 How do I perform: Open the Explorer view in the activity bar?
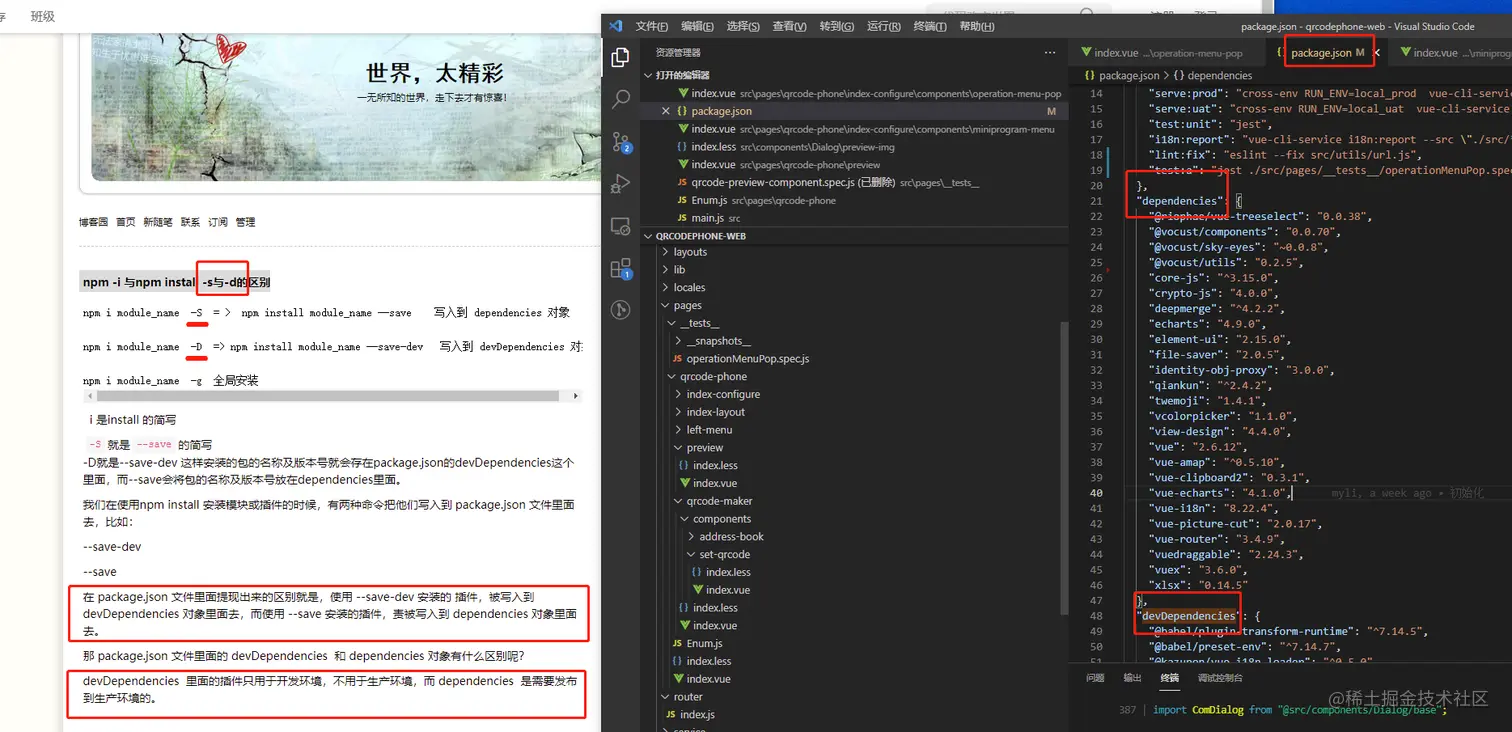620,57
